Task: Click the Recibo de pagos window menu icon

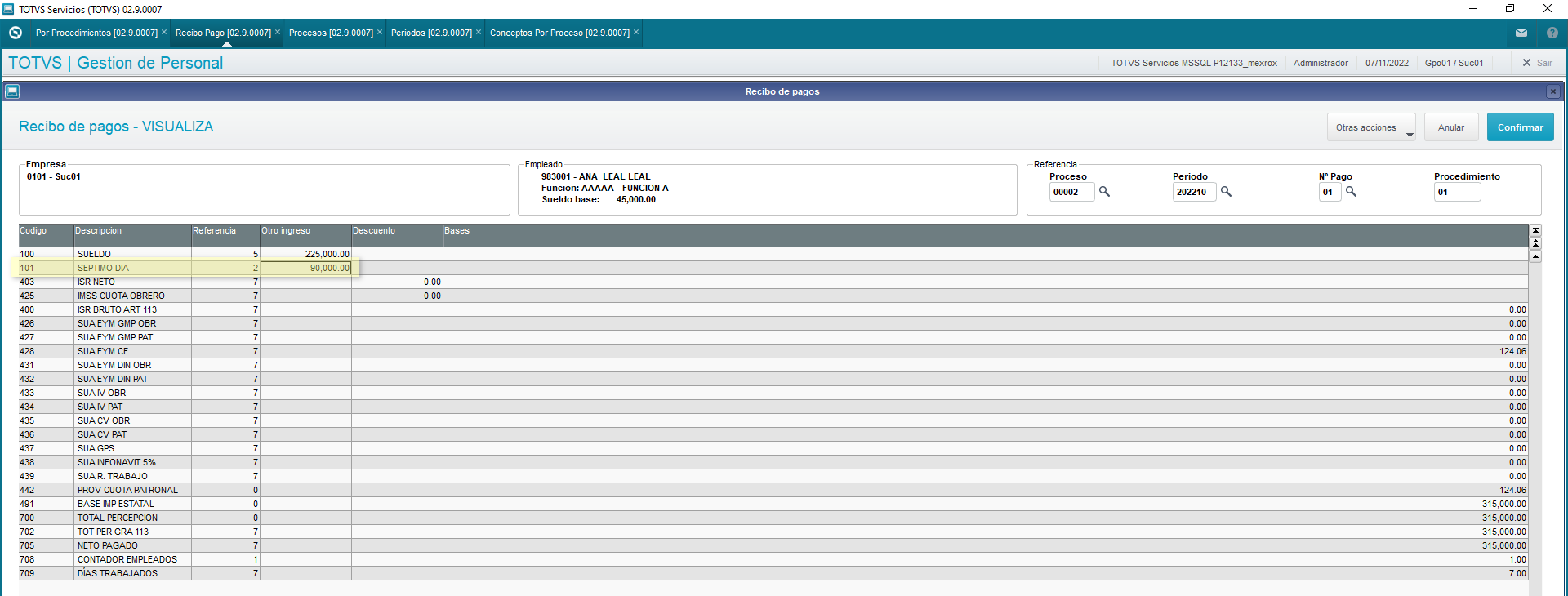Action: click(x=12, y=91)
